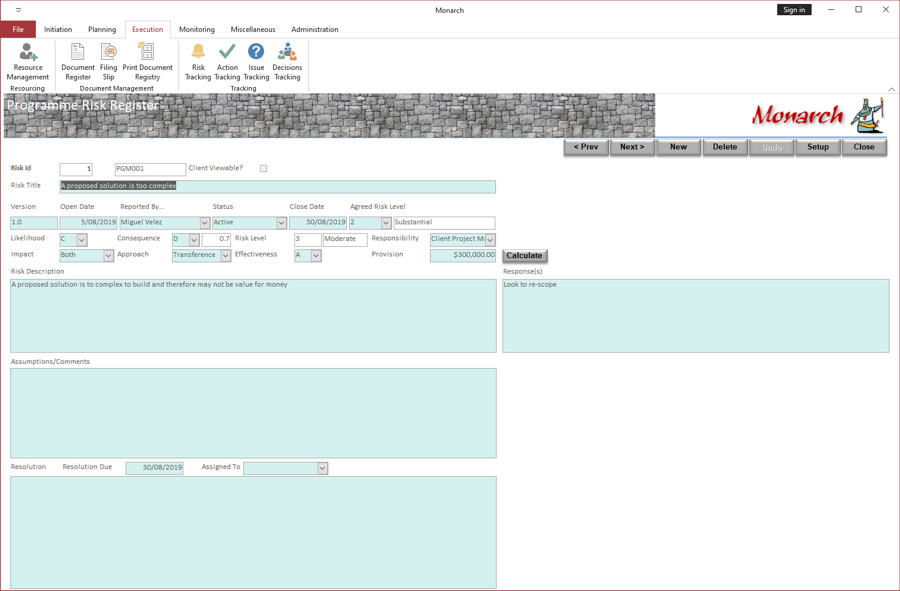The height and width of the screenshot is (591, 900).
Task: Delete the current risk record
Action: coord(725,147)
